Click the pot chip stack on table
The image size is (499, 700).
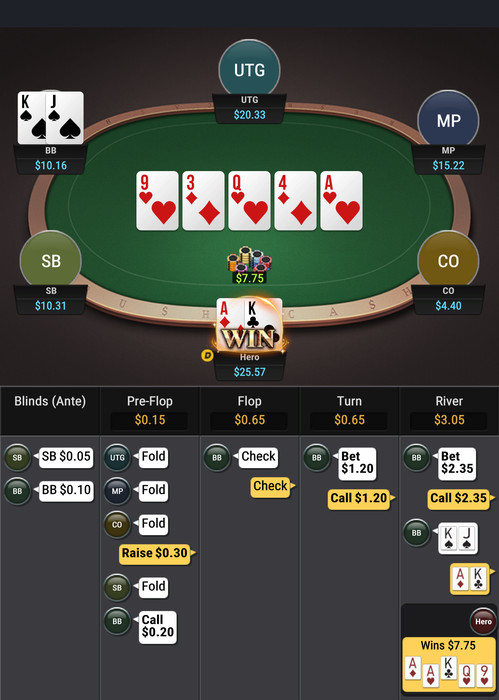(250, 259)
